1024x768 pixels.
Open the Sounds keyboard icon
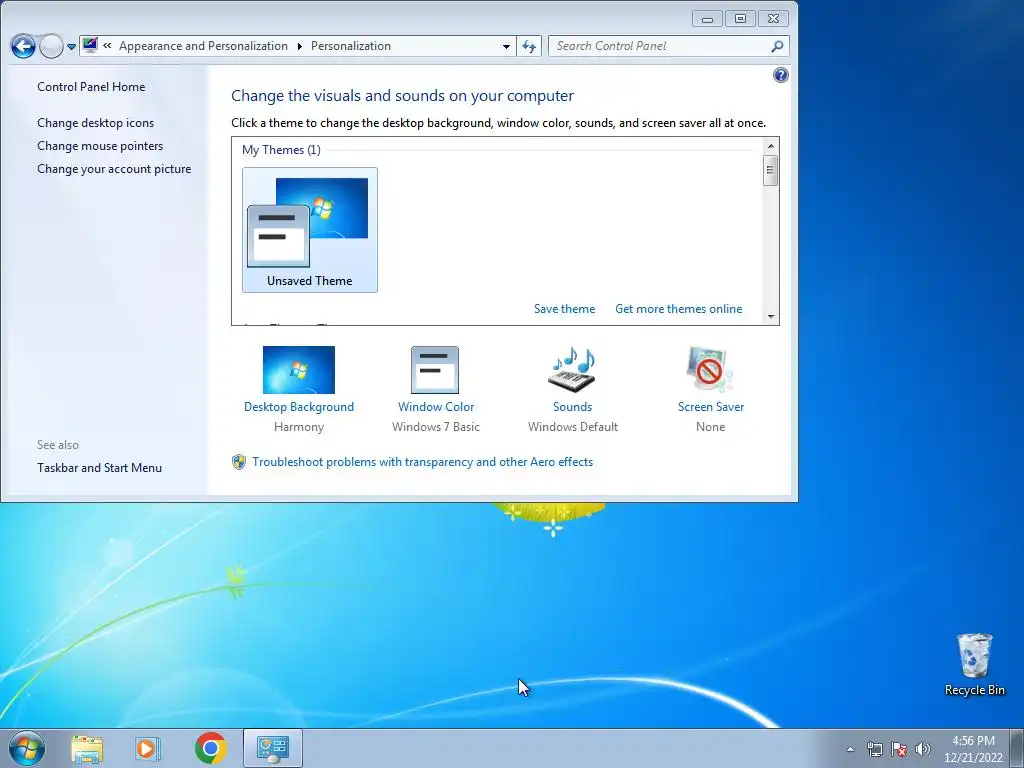pos(572,370)
